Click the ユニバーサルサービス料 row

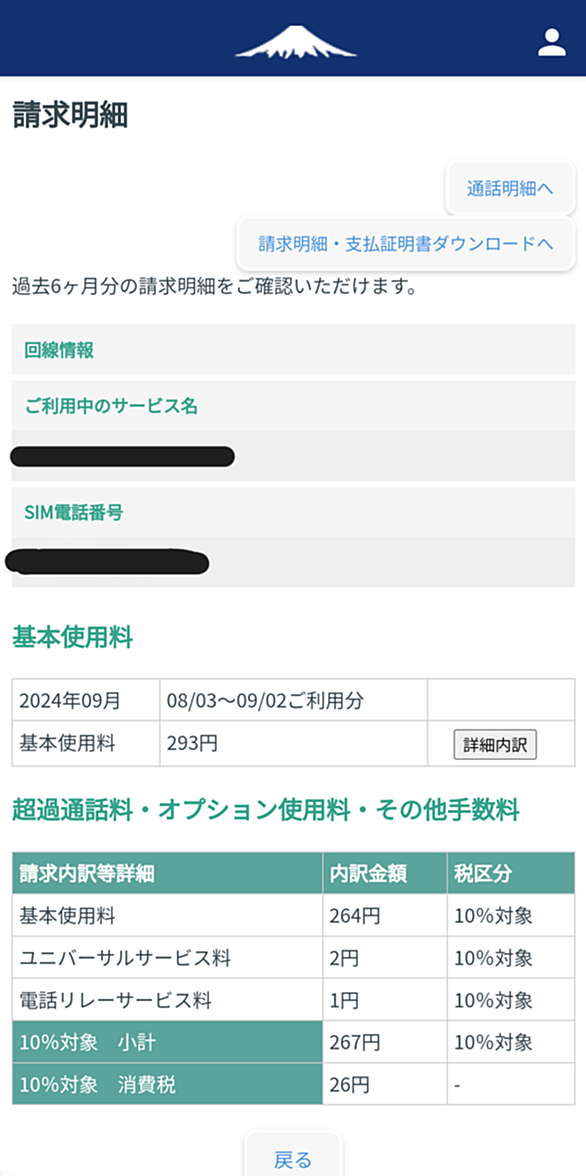click(x=293, y=957)
